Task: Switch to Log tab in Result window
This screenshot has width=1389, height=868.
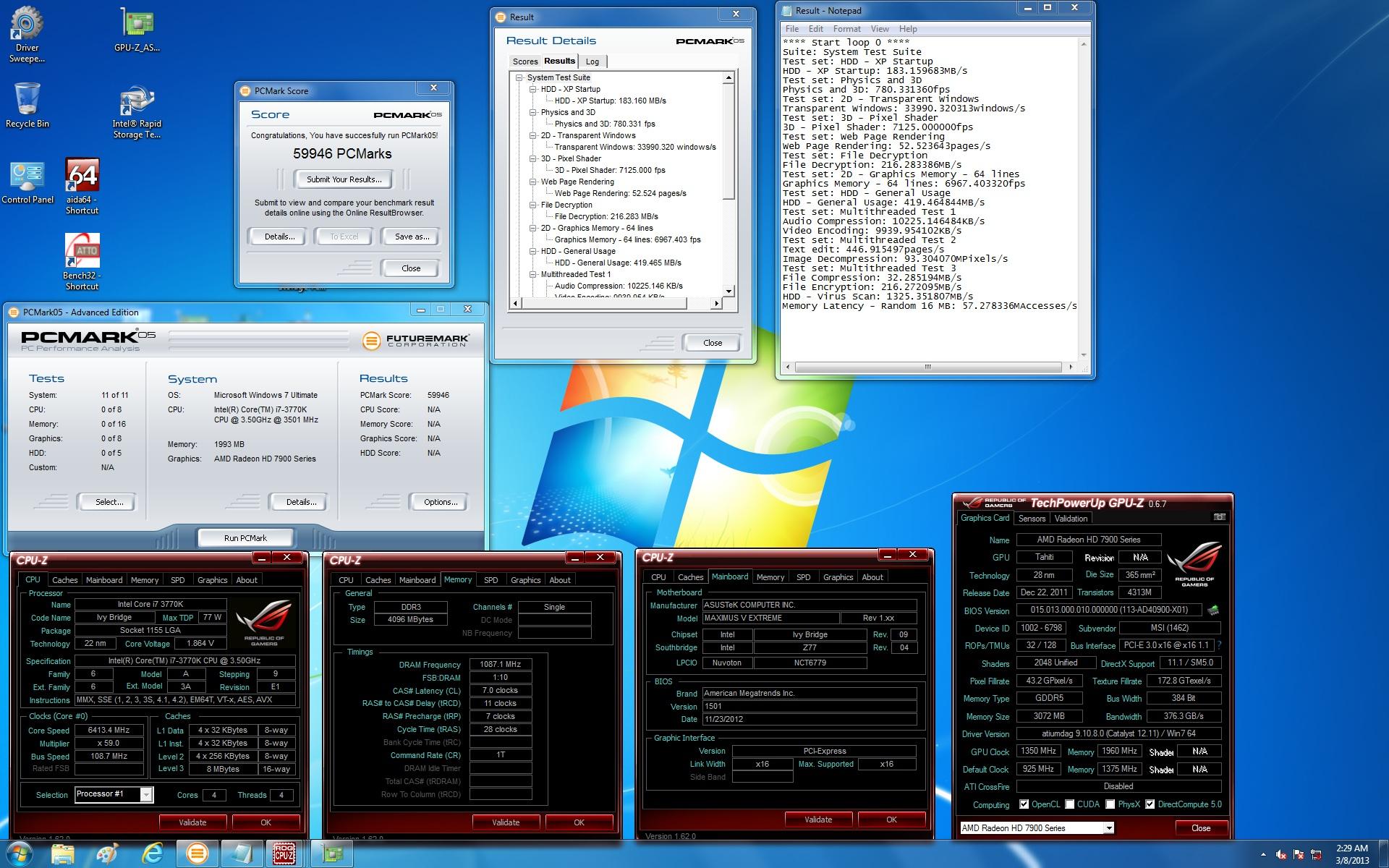Action: pyautogui.click(x=592, y=61)
